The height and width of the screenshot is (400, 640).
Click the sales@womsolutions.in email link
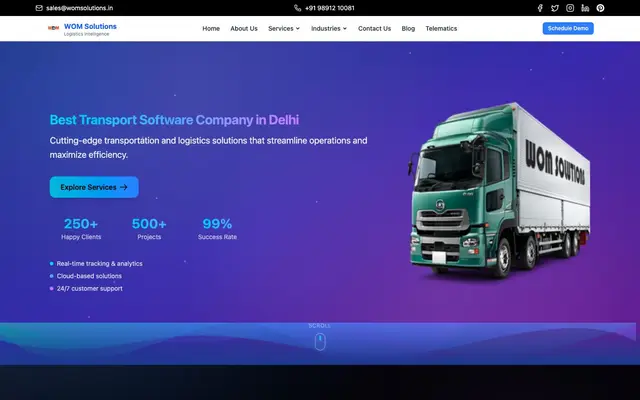click(80, 8)
